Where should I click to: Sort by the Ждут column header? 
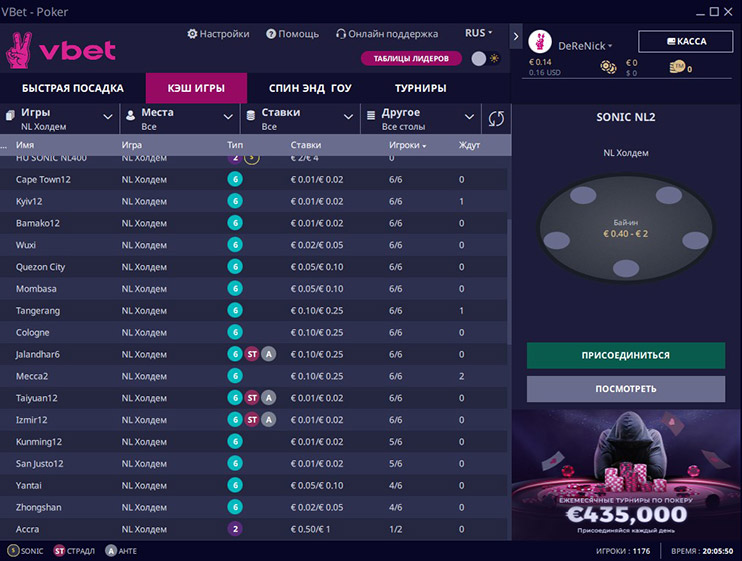[469, 145]
